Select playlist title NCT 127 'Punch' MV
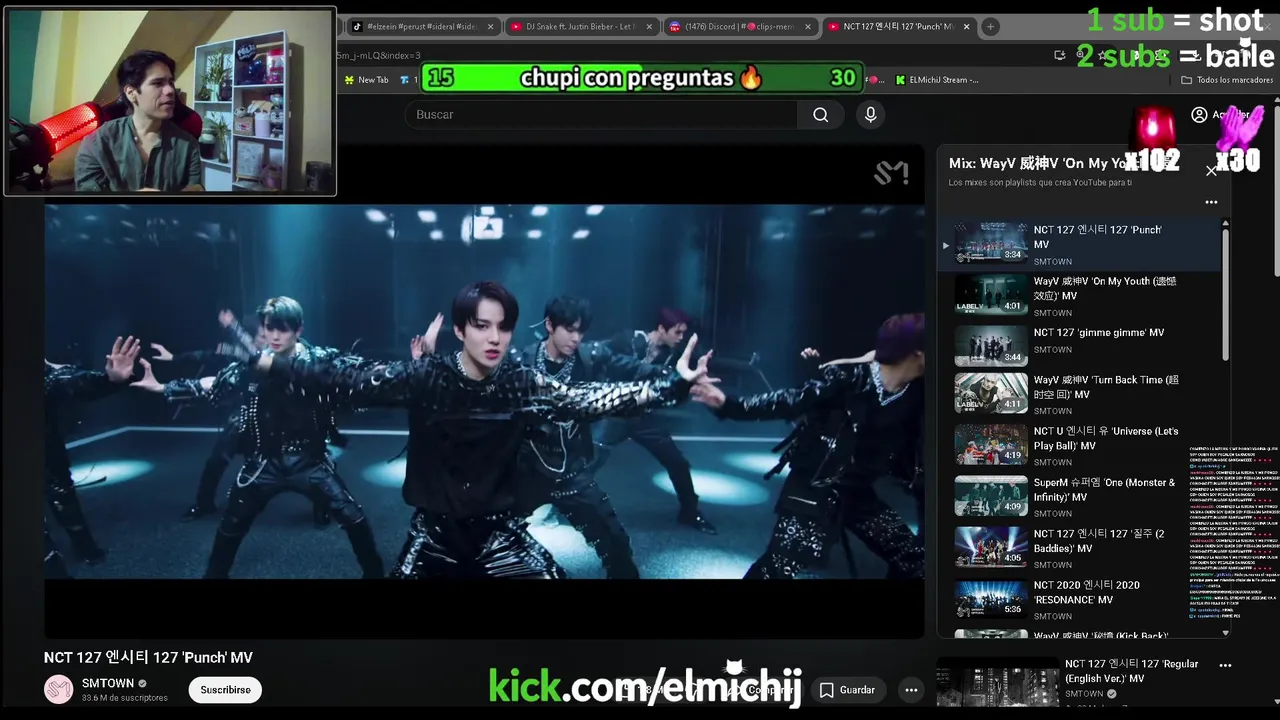 click(x=1097, y=237)
